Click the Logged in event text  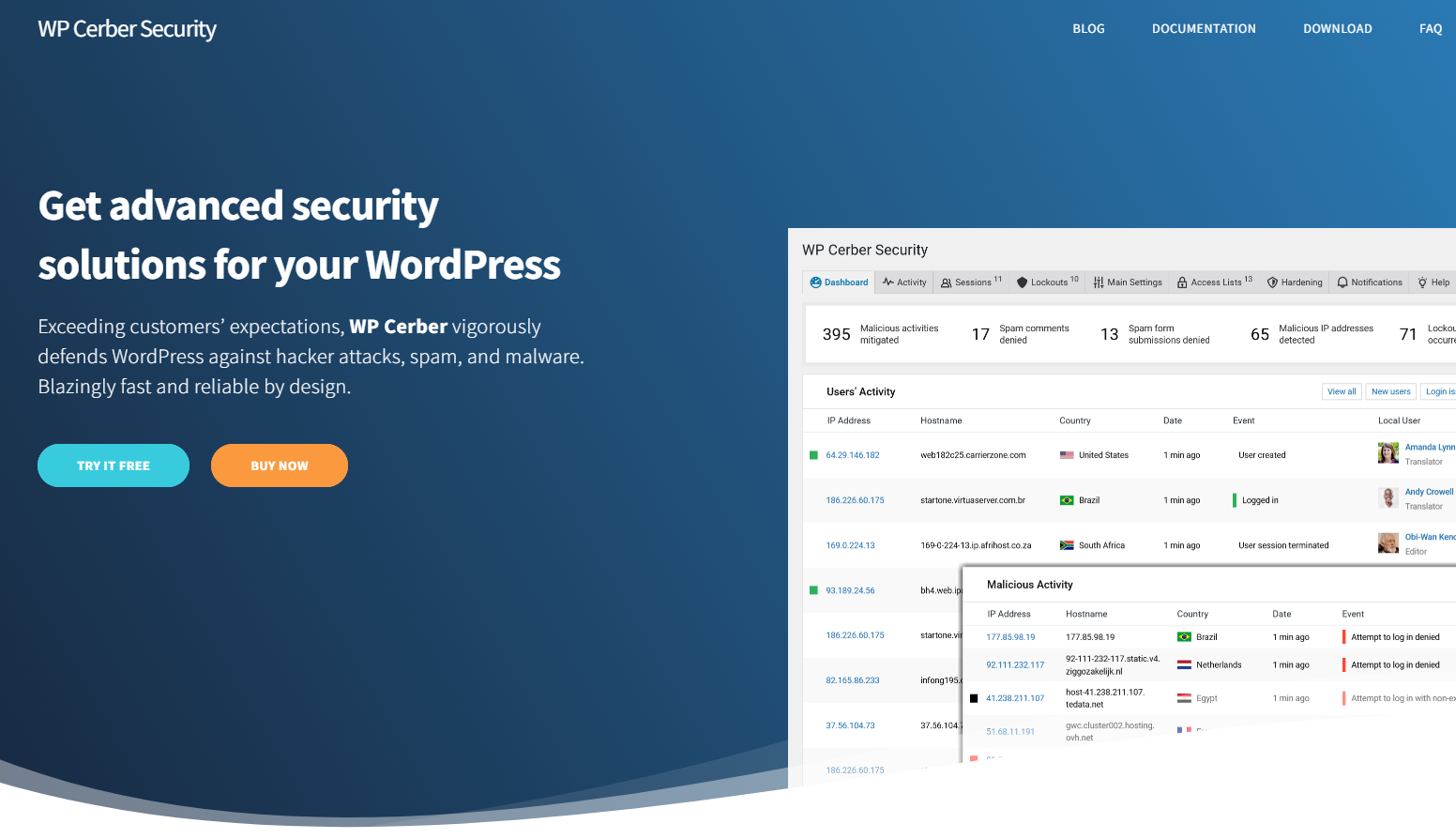[1260, 500]
